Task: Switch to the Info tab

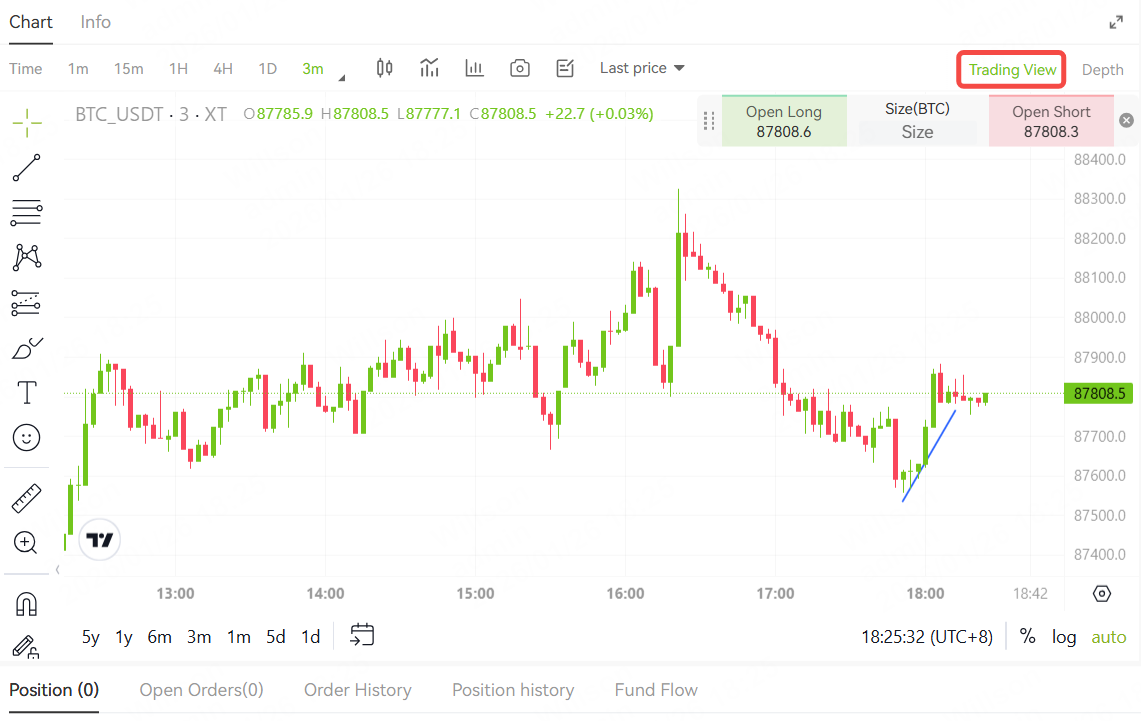Action: [x=96, y=22]
